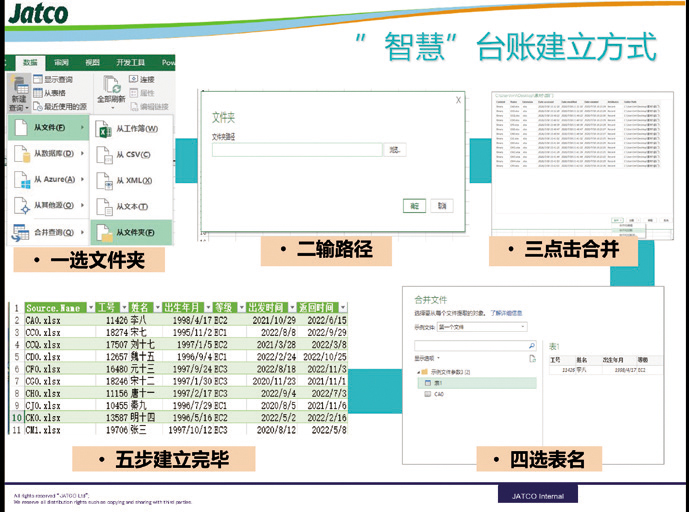Click 确定 button in folder dialog
Screen dimensions: 689x512
[x=412, y=206]
